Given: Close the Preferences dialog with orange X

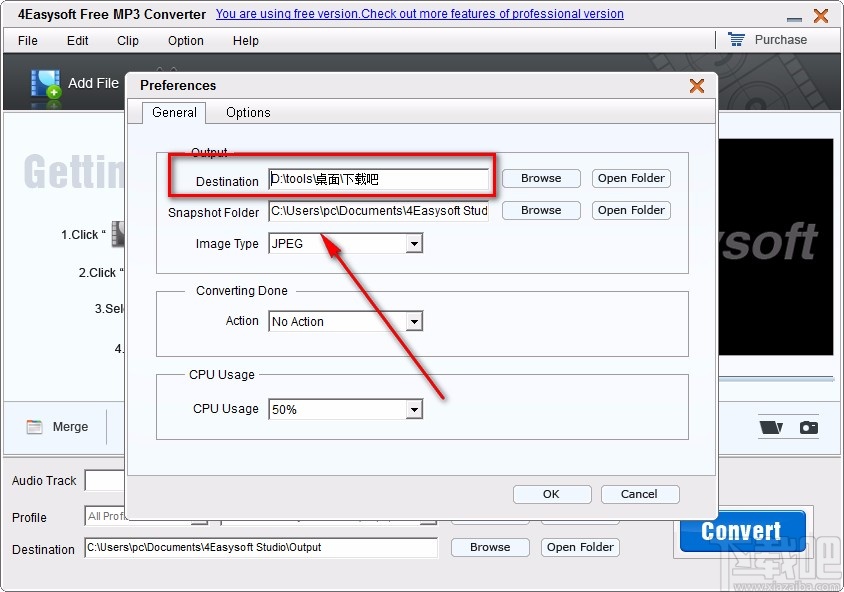Looking at the screenshot, I should [x=697, y=86].
